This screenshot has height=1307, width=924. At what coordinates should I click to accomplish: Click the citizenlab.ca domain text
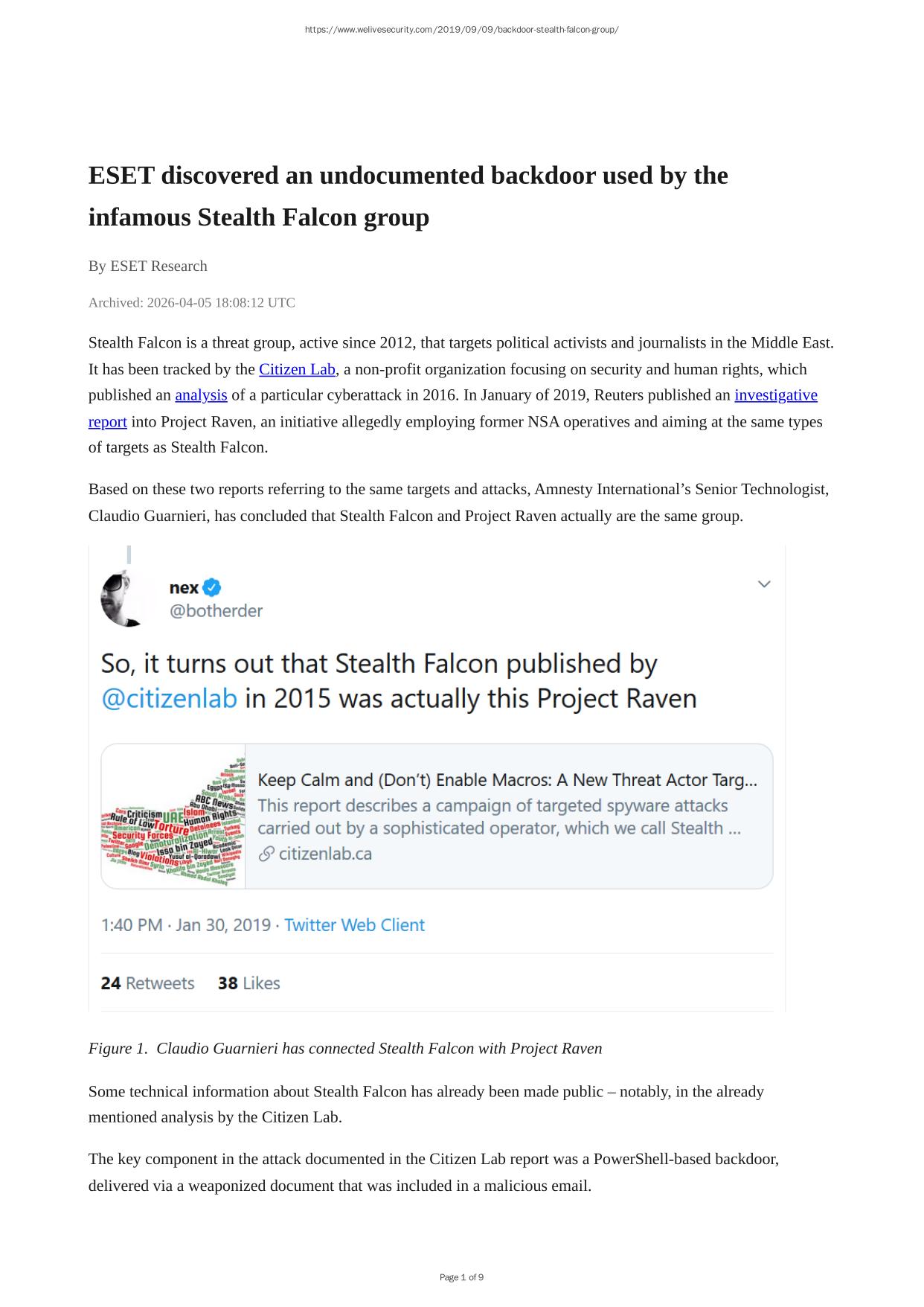coord(325,854)
